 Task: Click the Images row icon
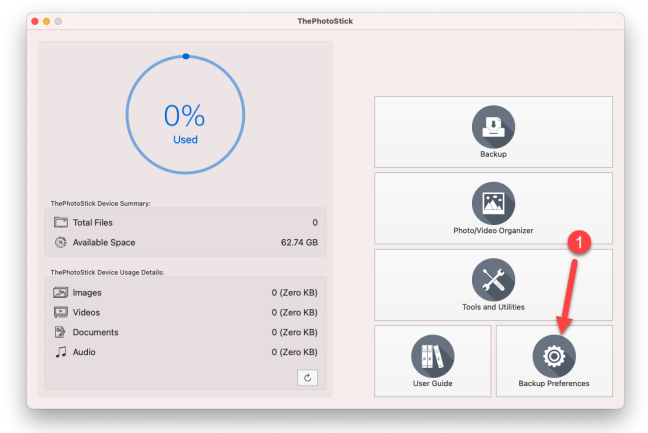point(60,293)
